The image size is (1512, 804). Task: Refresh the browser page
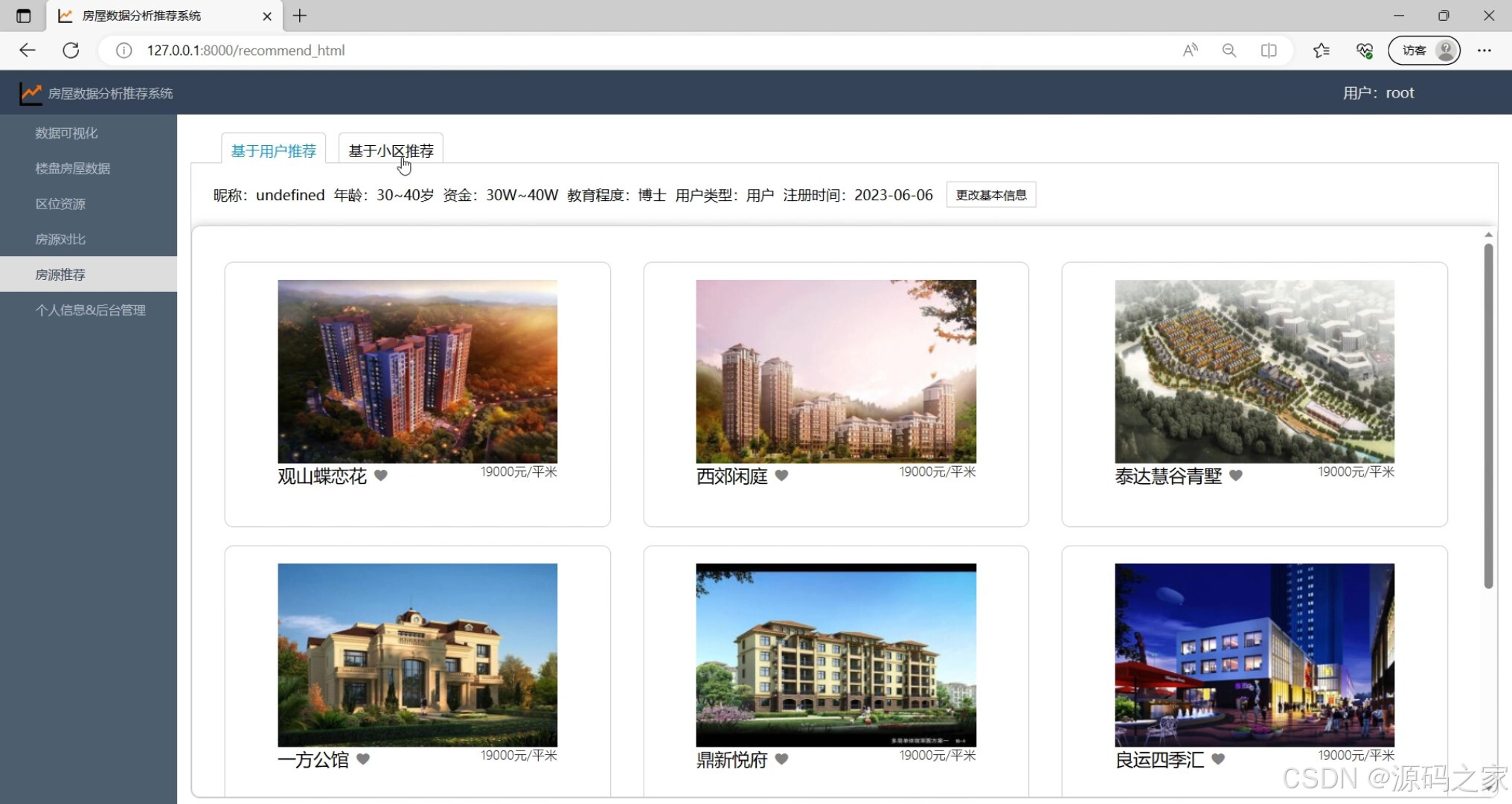(71, 51)
